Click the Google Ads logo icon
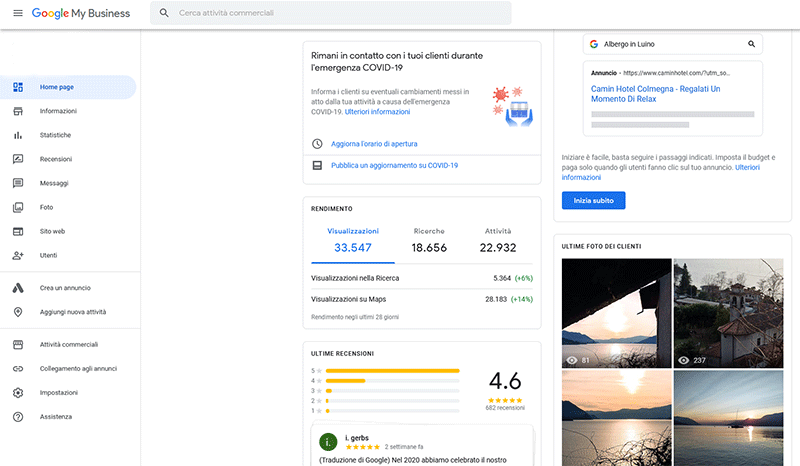 (x=18, y=288)
